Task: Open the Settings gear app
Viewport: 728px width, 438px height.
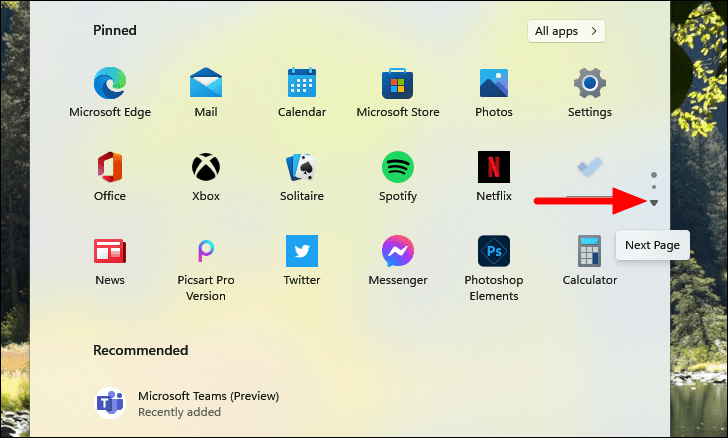Action: click(590, 93)
